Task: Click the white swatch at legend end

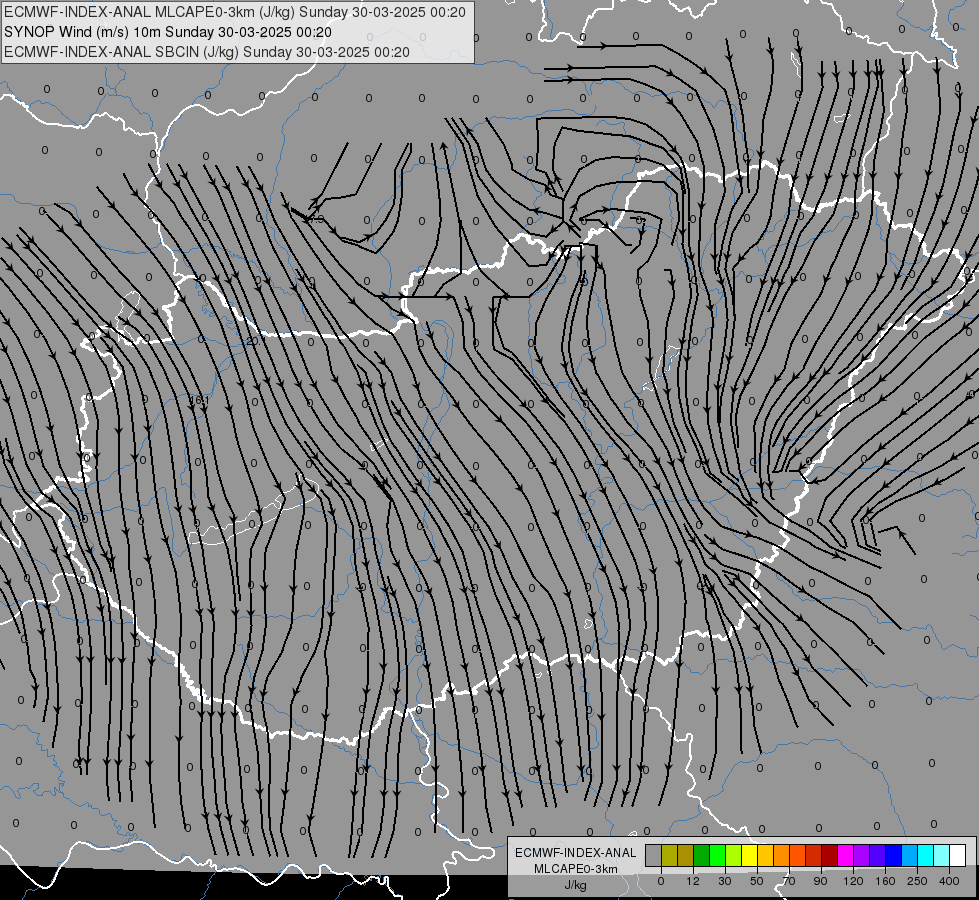Action: 958,856
